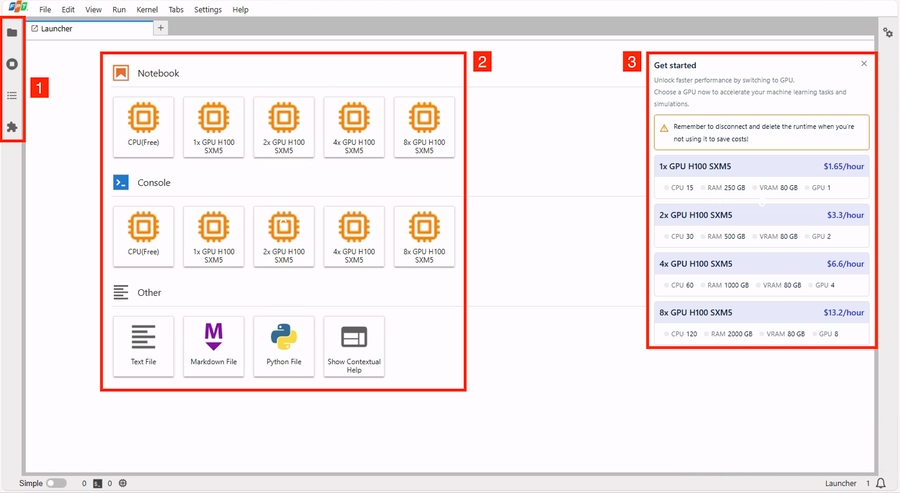Open the extension manager puzzle icon

click(12, 127)
